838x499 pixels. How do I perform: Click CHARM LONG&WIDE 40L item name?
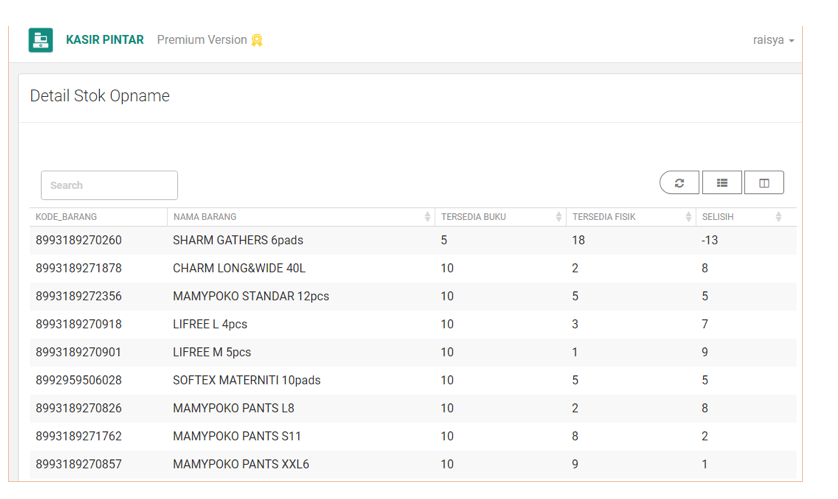[x=239, y=268]
